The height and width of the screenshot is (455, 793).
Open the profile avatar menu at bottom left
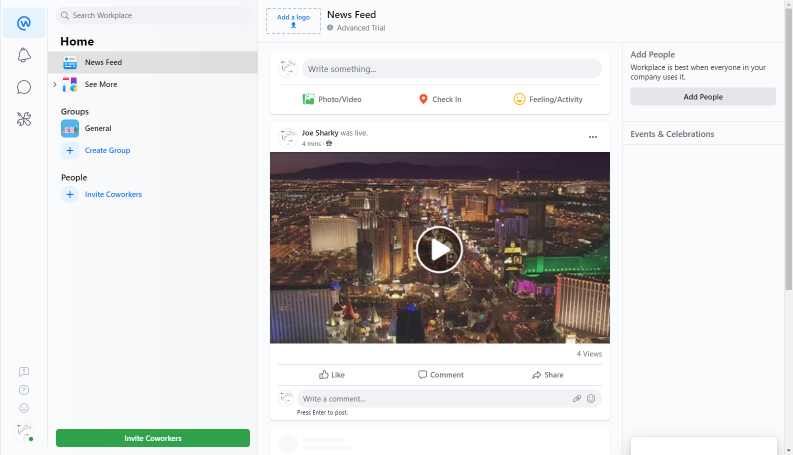tap(23, 432)
